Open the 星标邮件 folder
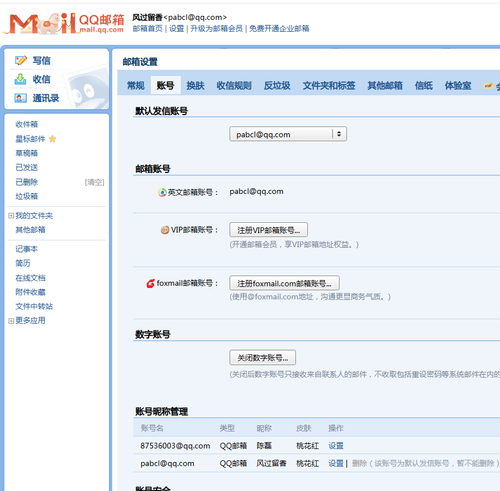The height and width of the screenshot is (491, 500). [30, 139]
